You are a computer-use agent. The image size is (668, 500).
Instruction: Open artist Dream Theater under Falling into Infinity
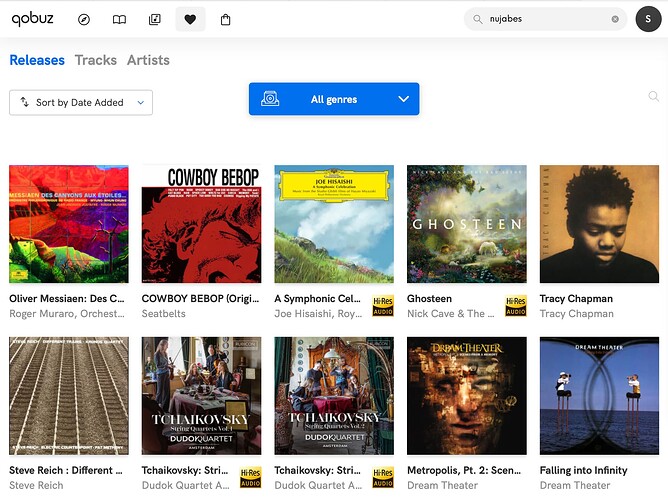575,485
